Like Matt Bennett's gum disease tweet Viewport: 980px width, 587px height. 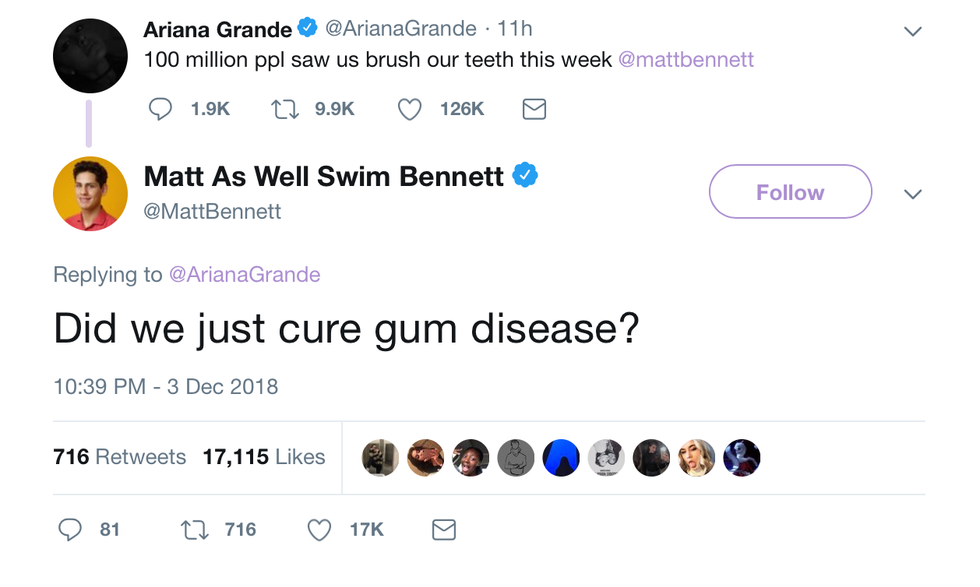tap(319, 529)
